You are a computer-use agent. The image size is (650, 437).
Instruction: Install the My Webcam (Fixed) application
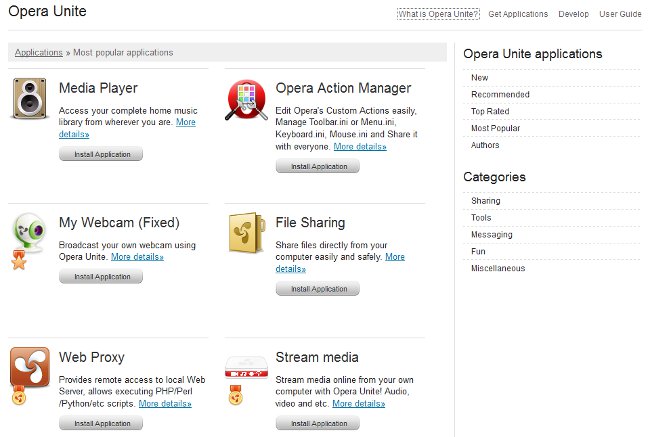click(101, 277)
